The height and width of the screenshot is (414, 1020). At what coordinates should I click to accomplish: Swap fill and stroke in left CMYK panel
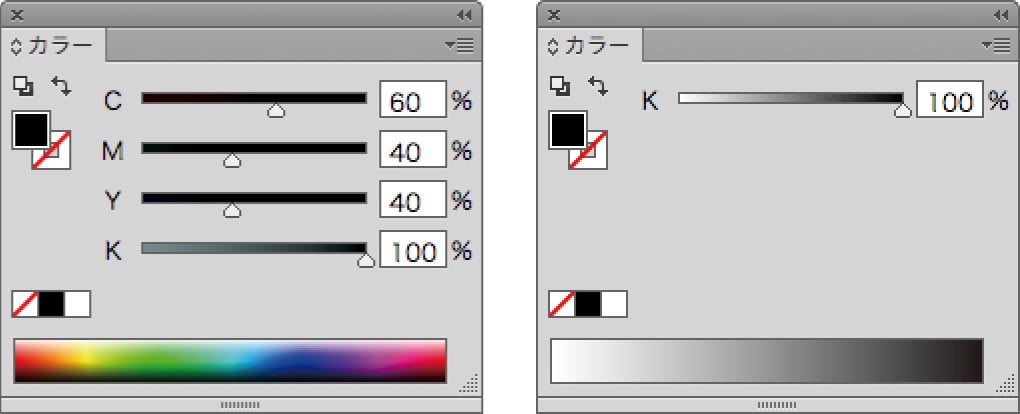click(62, 87)
